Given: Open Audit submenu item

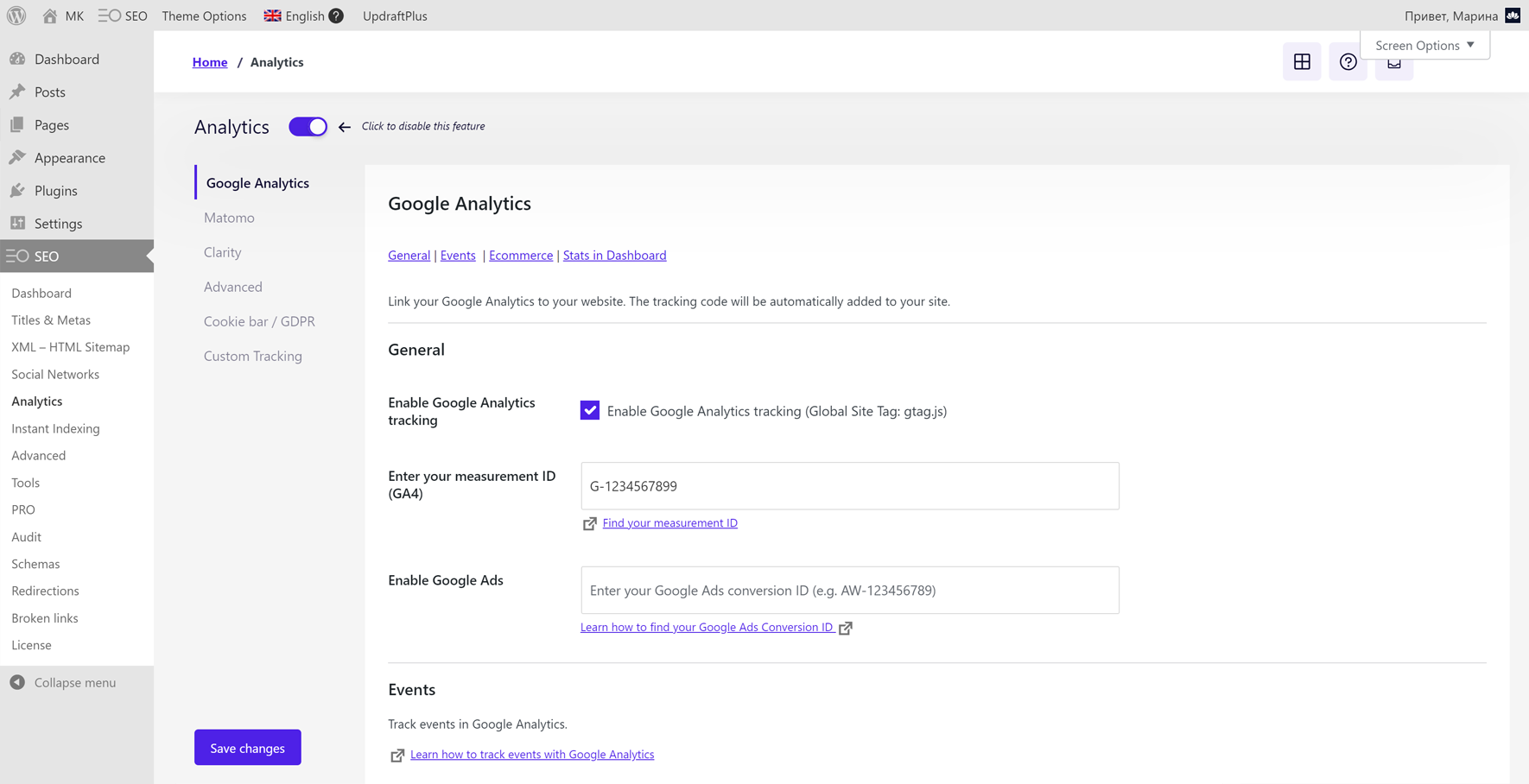Looking at the screenshot, I should (26, 536).
